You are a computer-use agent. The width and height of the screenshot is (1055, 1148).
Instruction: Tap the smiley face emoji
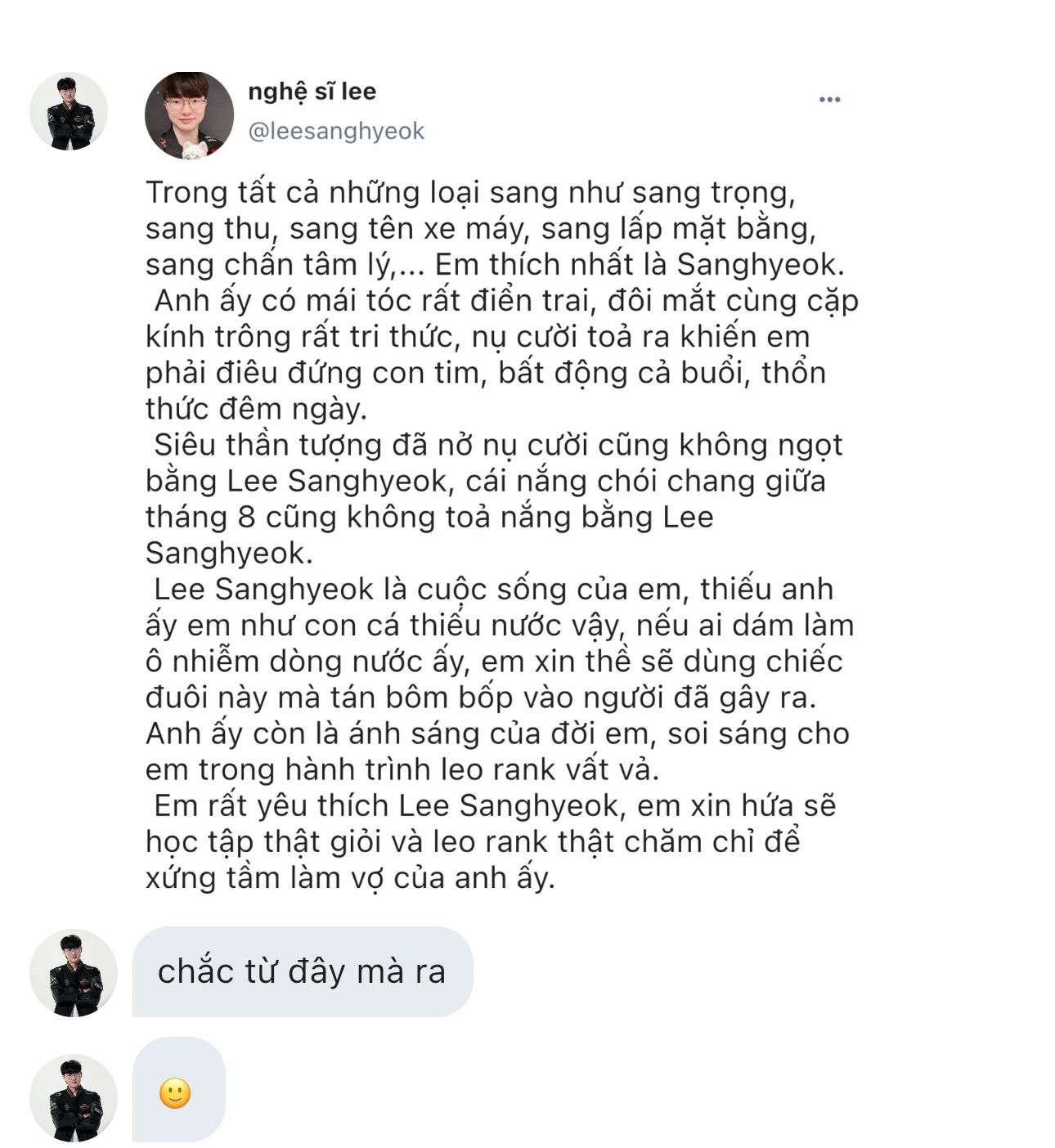coord(175,1093)
